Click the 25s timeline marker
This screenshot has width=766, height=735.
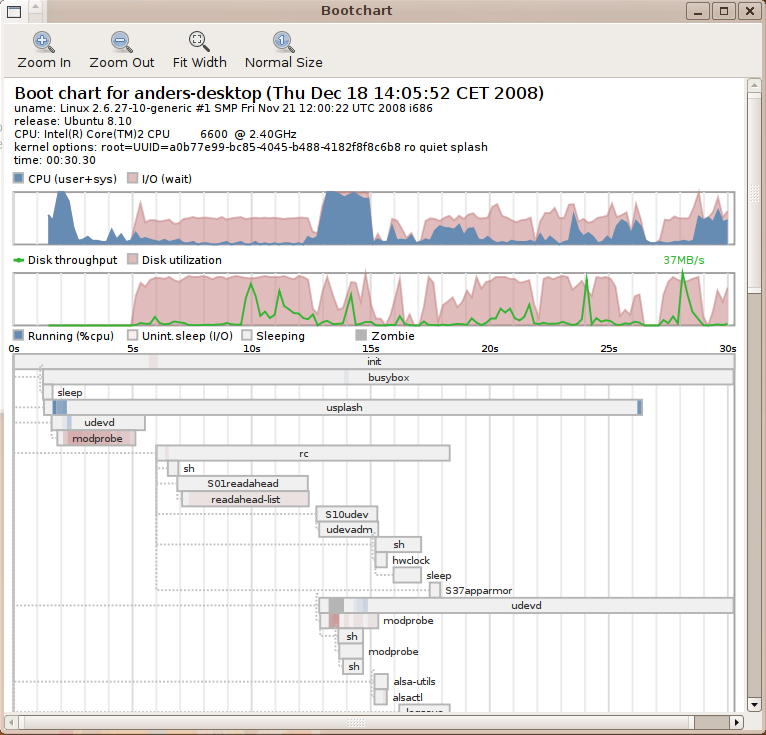(609, 348)
